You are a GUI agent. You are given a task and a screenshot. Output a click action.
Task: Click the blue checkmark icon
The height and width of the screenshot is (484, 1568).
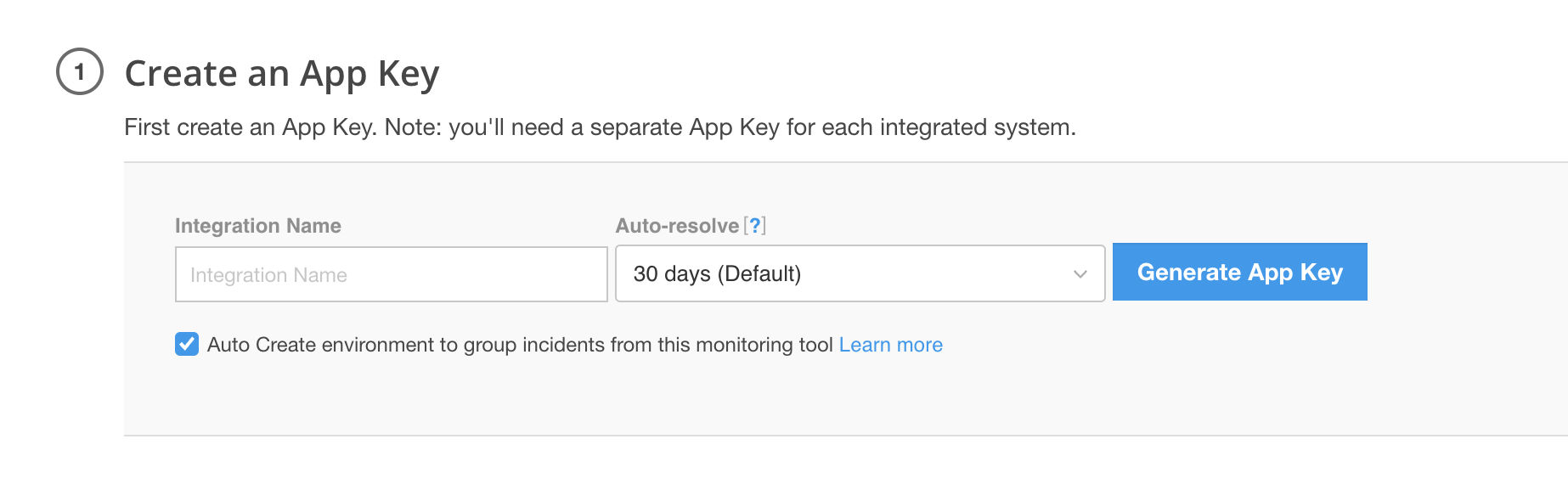tap(187, 345)
